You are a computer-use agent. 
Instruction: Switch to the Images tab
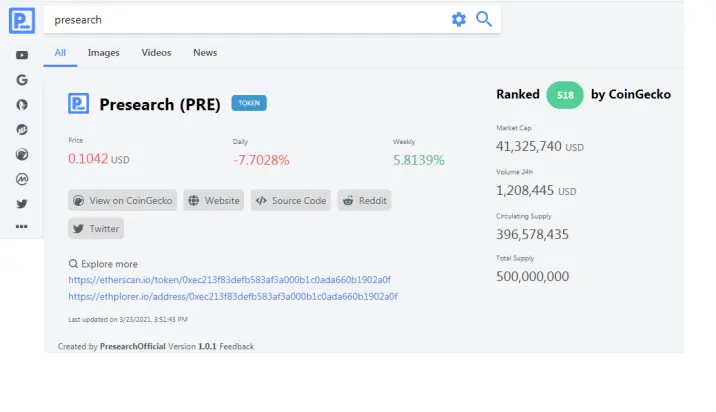coord(104,53)
